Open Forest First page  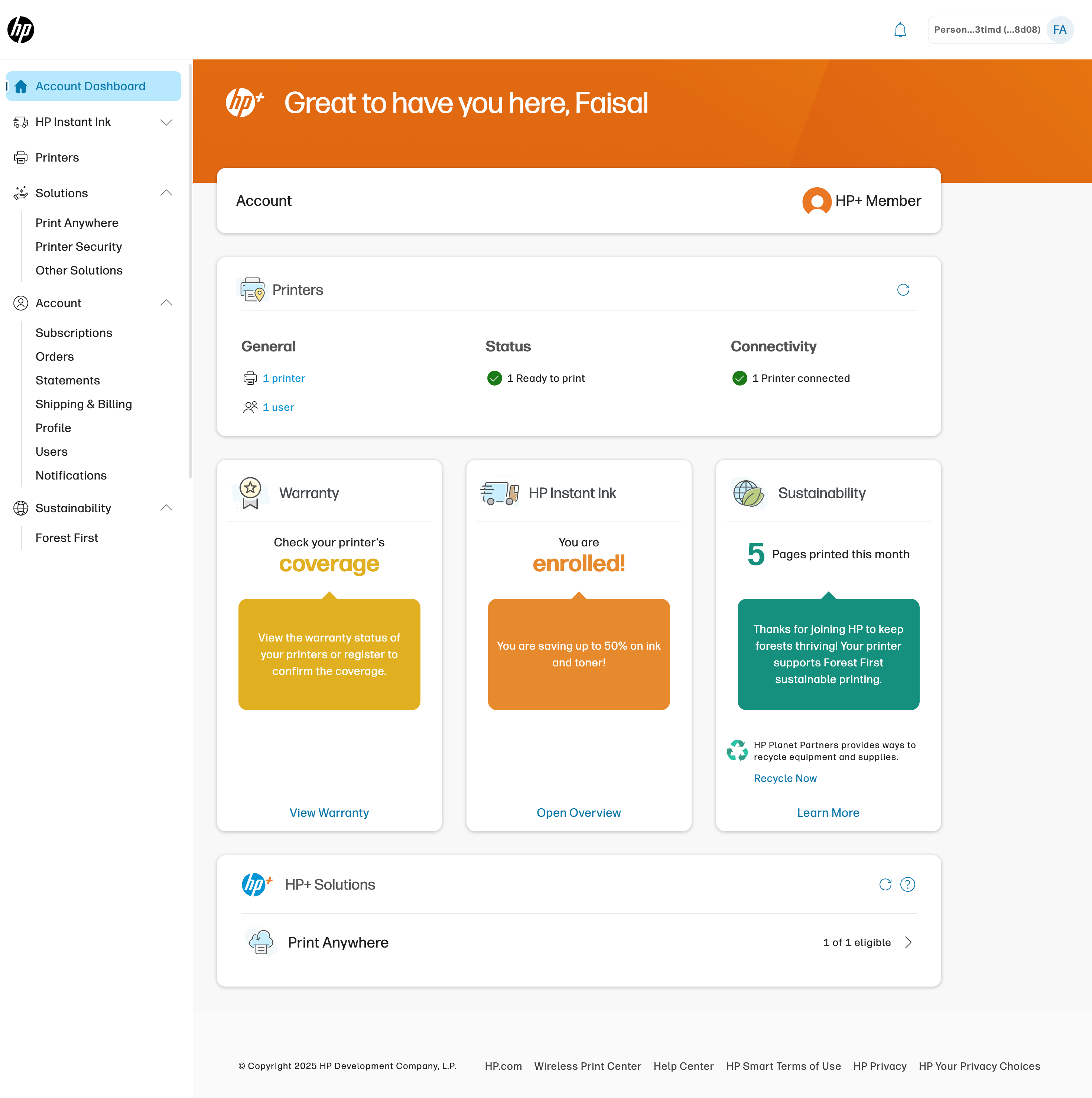coord(66,538)
